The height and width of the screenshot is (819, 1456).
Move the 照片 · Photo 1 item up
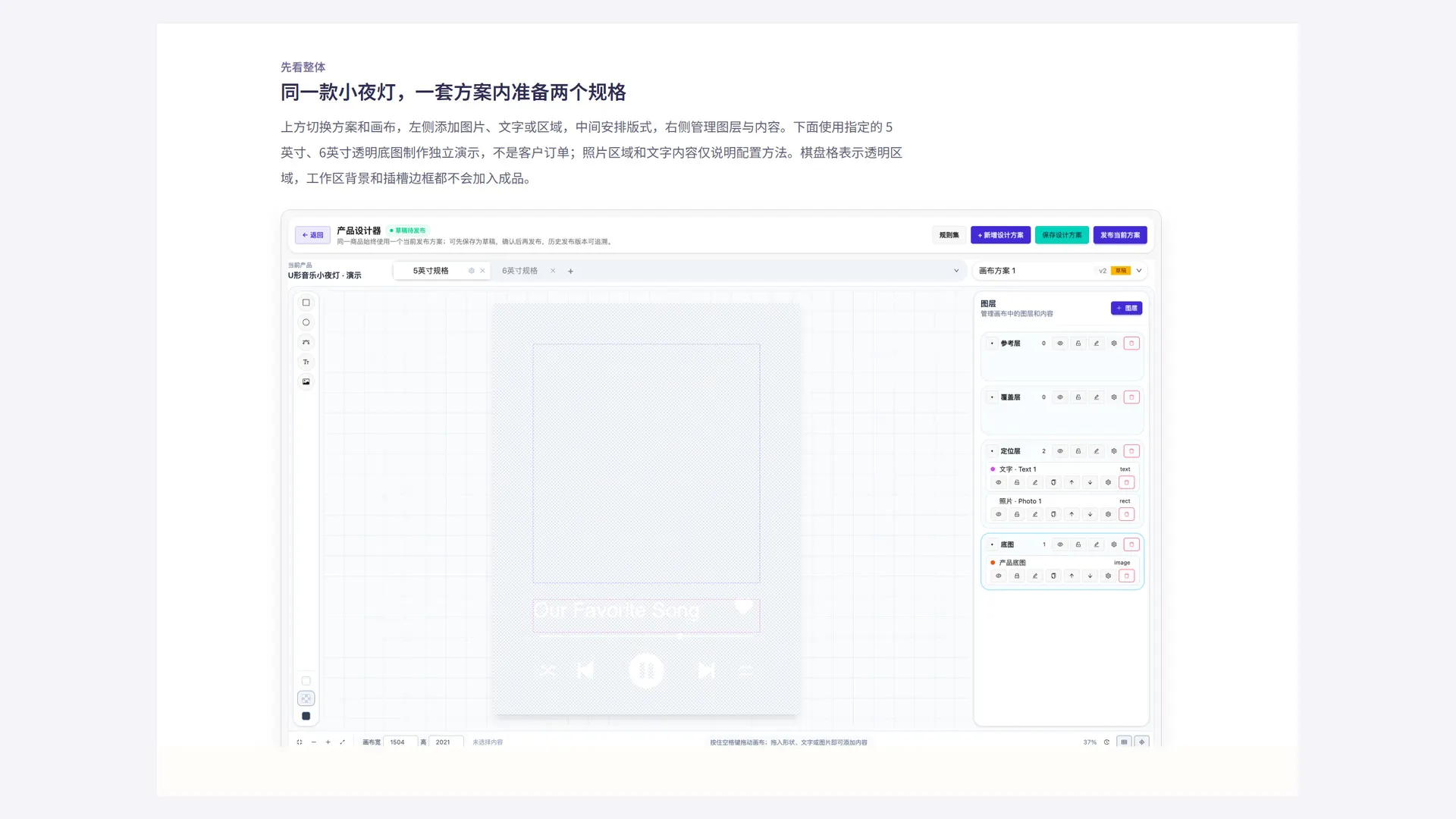pyautogui.click(x=1072, y=514)
